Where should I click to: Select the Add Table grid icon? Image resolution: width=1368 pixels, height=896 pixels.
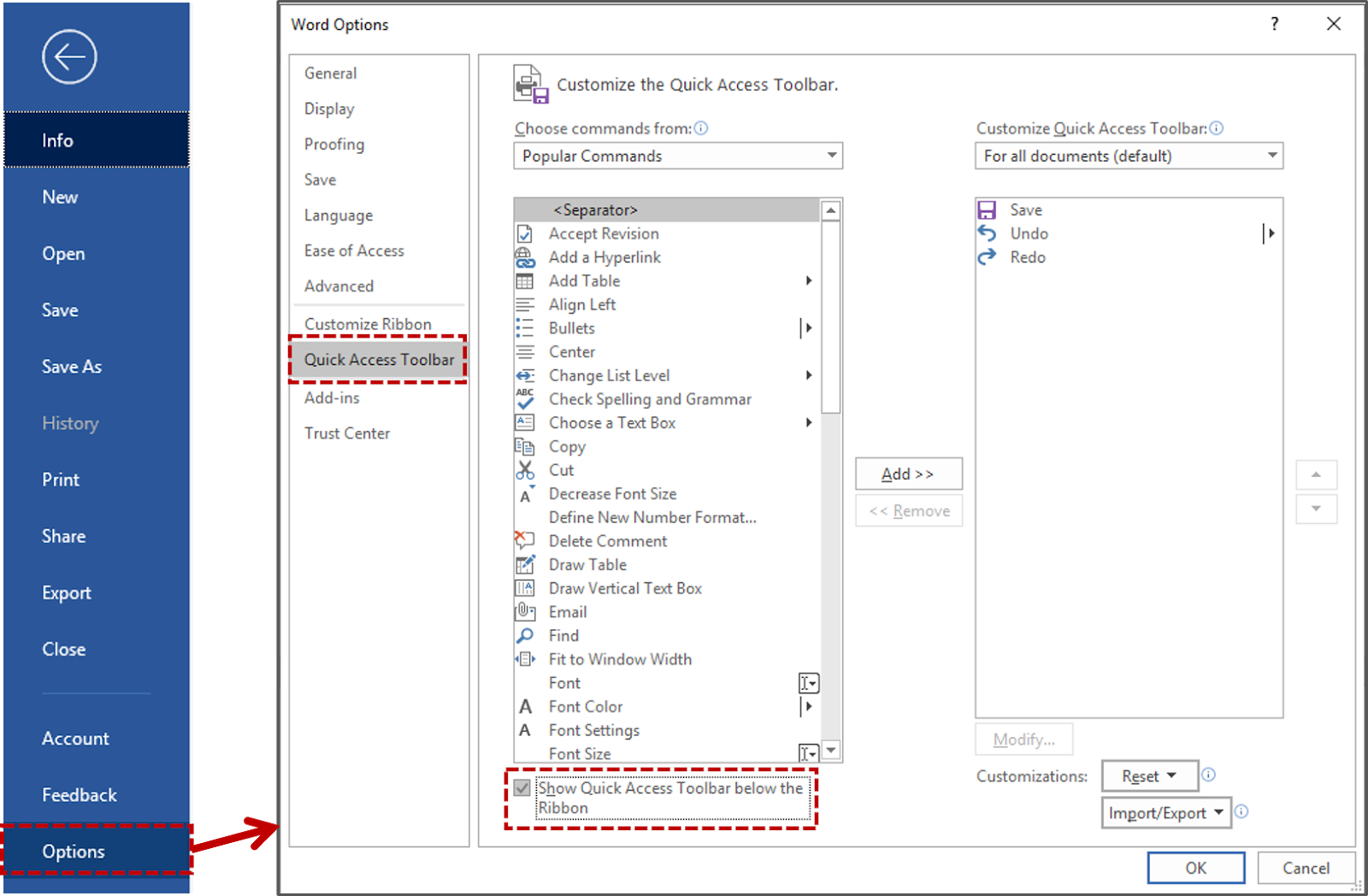click(x=525, y=281)
